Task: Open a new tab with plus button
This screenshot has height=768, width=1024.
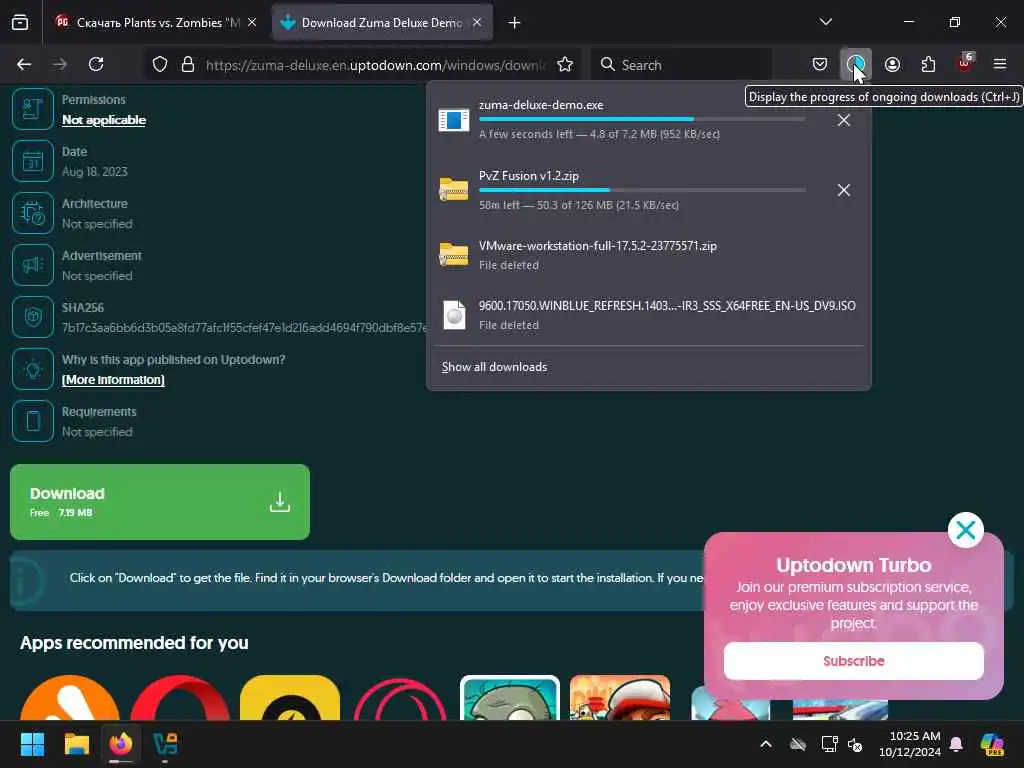Action: coord(515,23)
